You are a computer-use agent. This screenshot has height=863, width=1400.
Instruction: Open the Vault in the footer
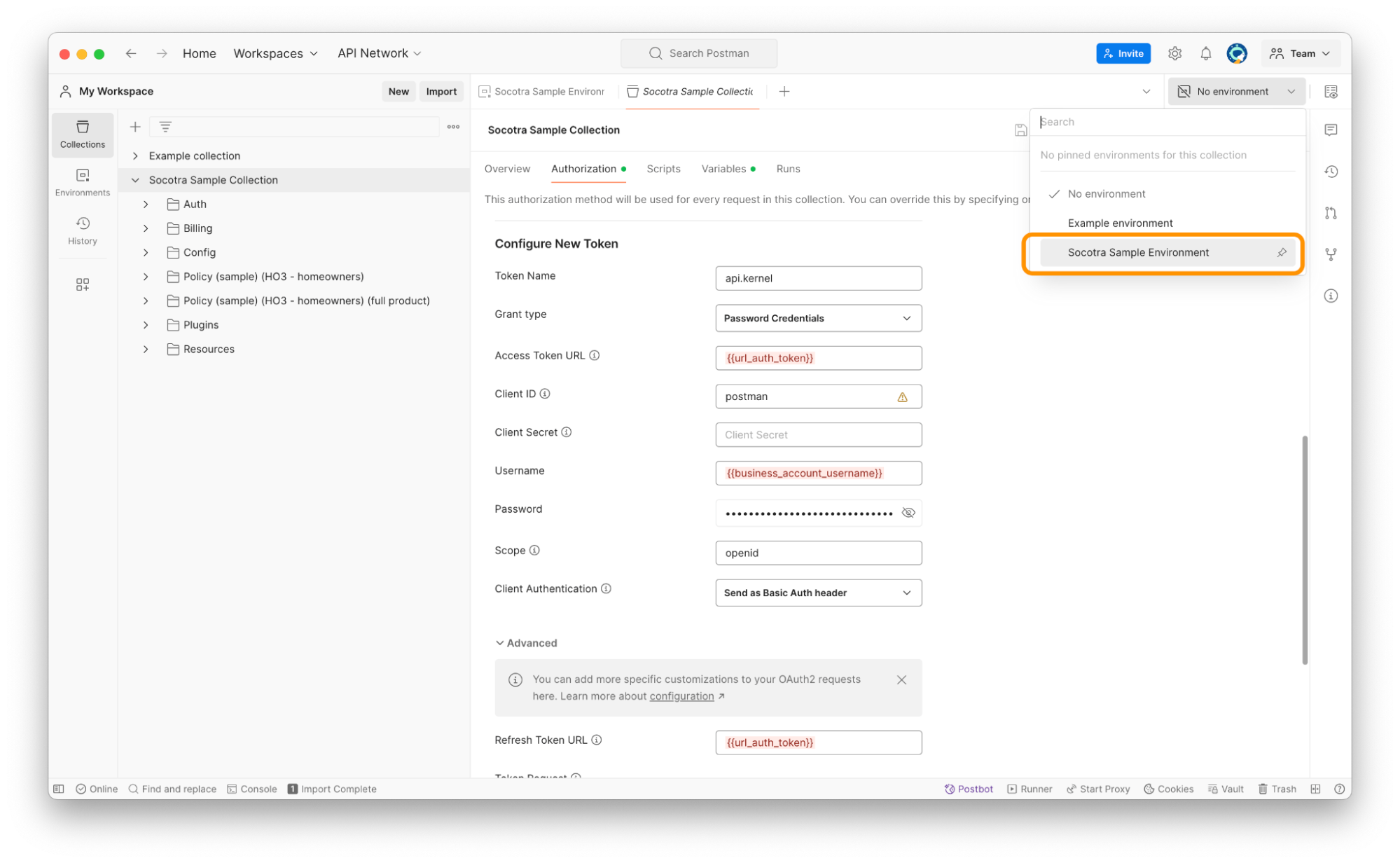[1226, 789]
